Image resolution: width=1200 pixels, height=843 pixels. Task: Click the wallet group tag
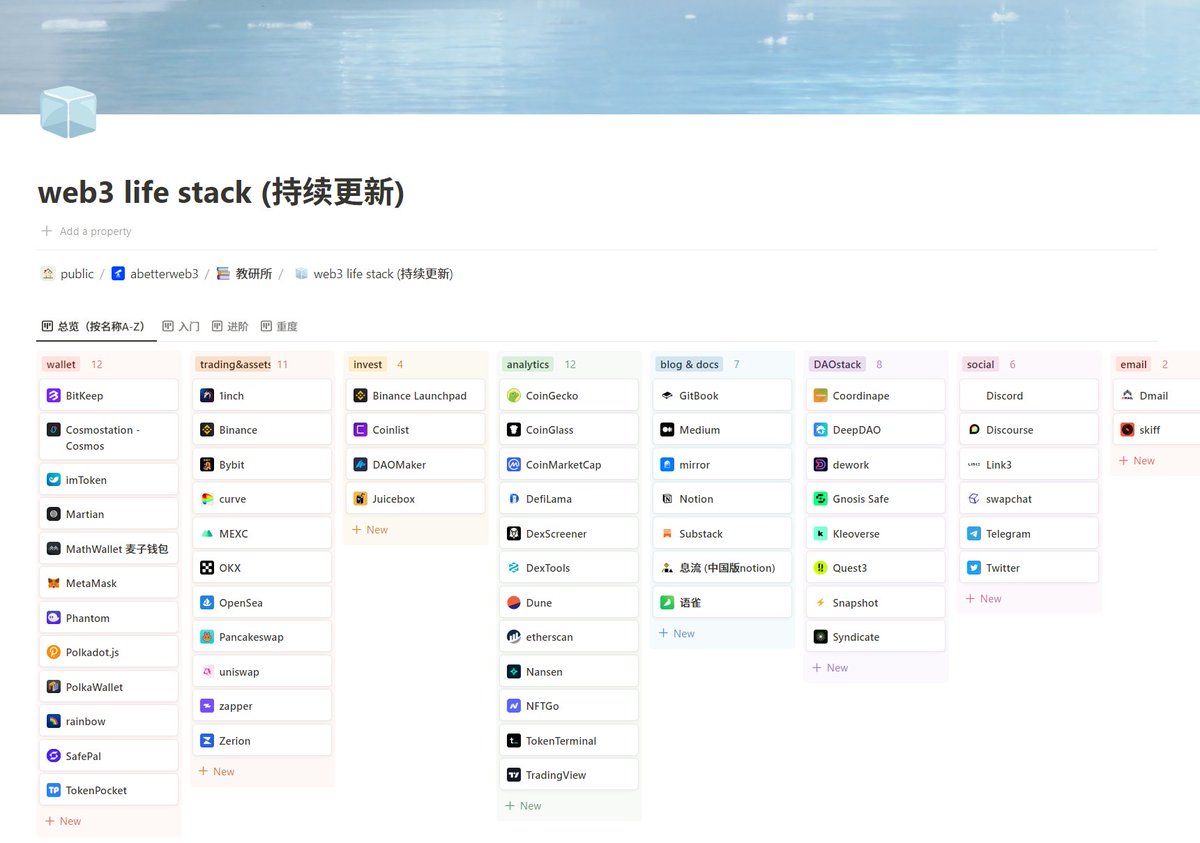coord(61,365)
